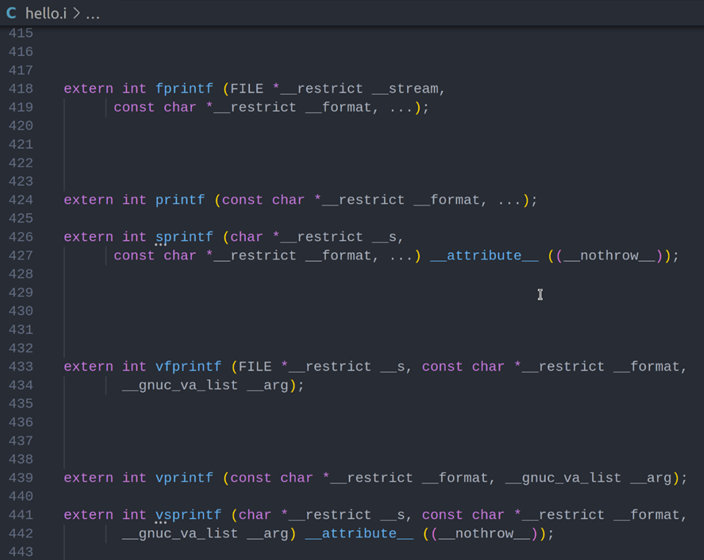Click __nothrow__ on line 427
704x560 pixels.
609,256
